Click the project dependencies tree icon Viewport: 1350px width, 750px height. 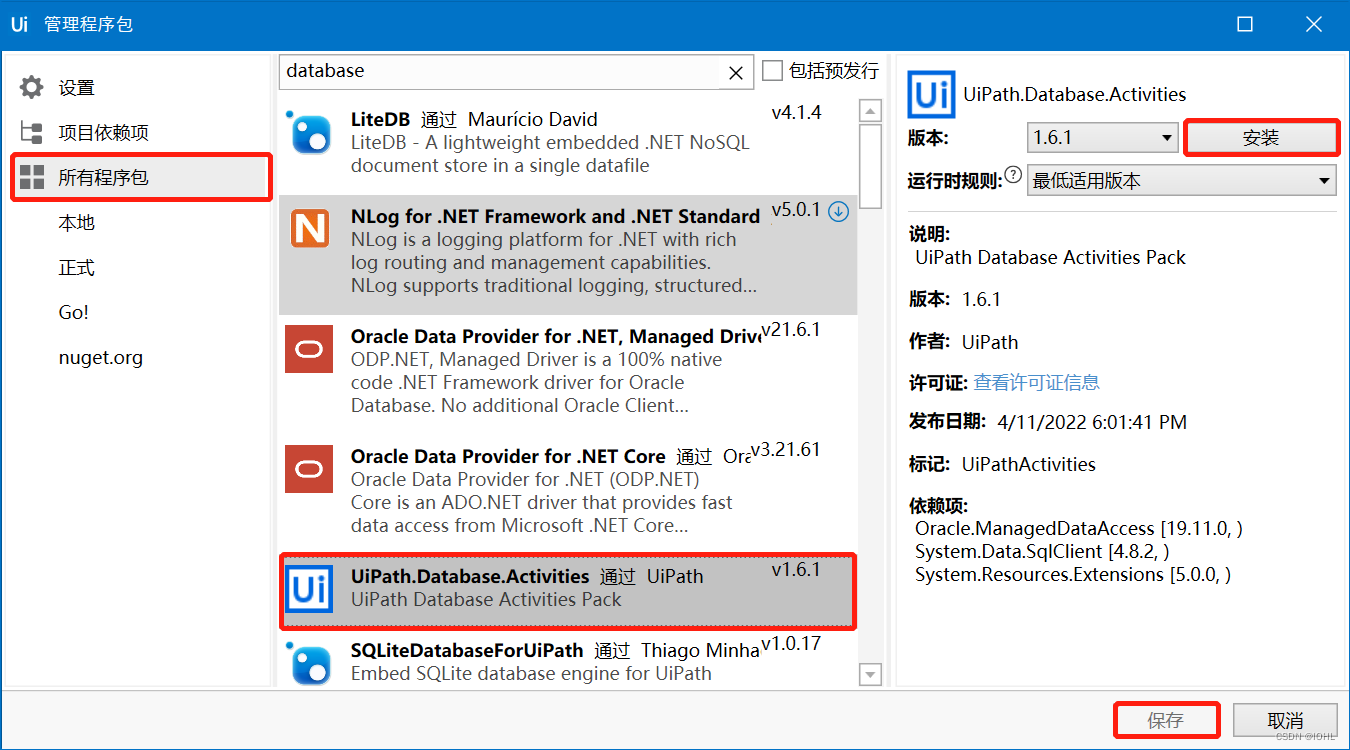(32, 132)
